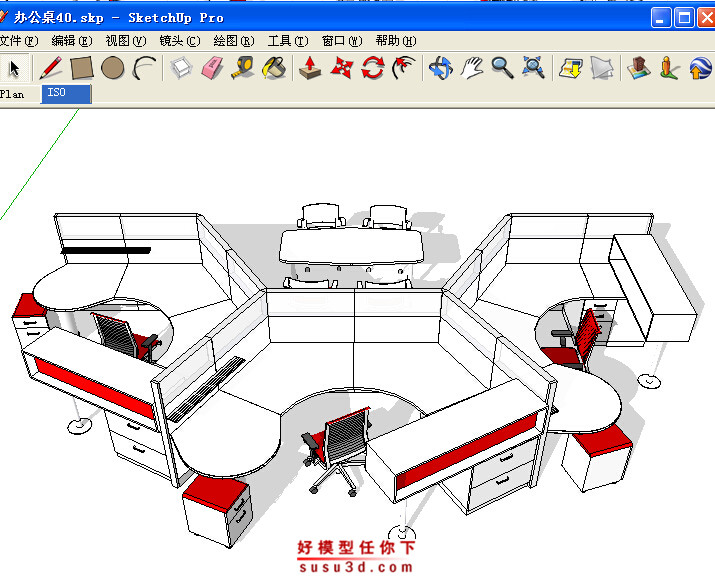The height and width of the screenshot is (577, 715).
Task: Open the 帮助(H) menu
Action: [x=396, y=41]
